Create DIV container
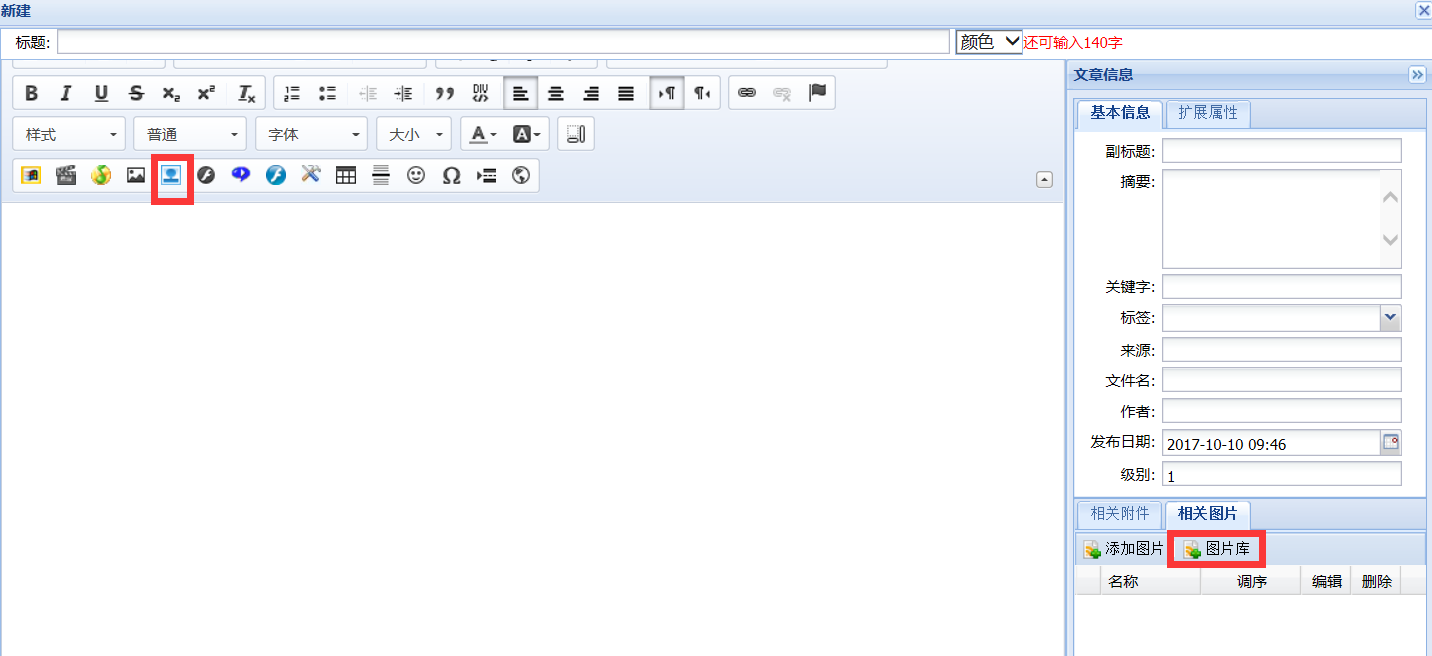The width and height of the screenshot is (1432, 656). click(480, 93)
